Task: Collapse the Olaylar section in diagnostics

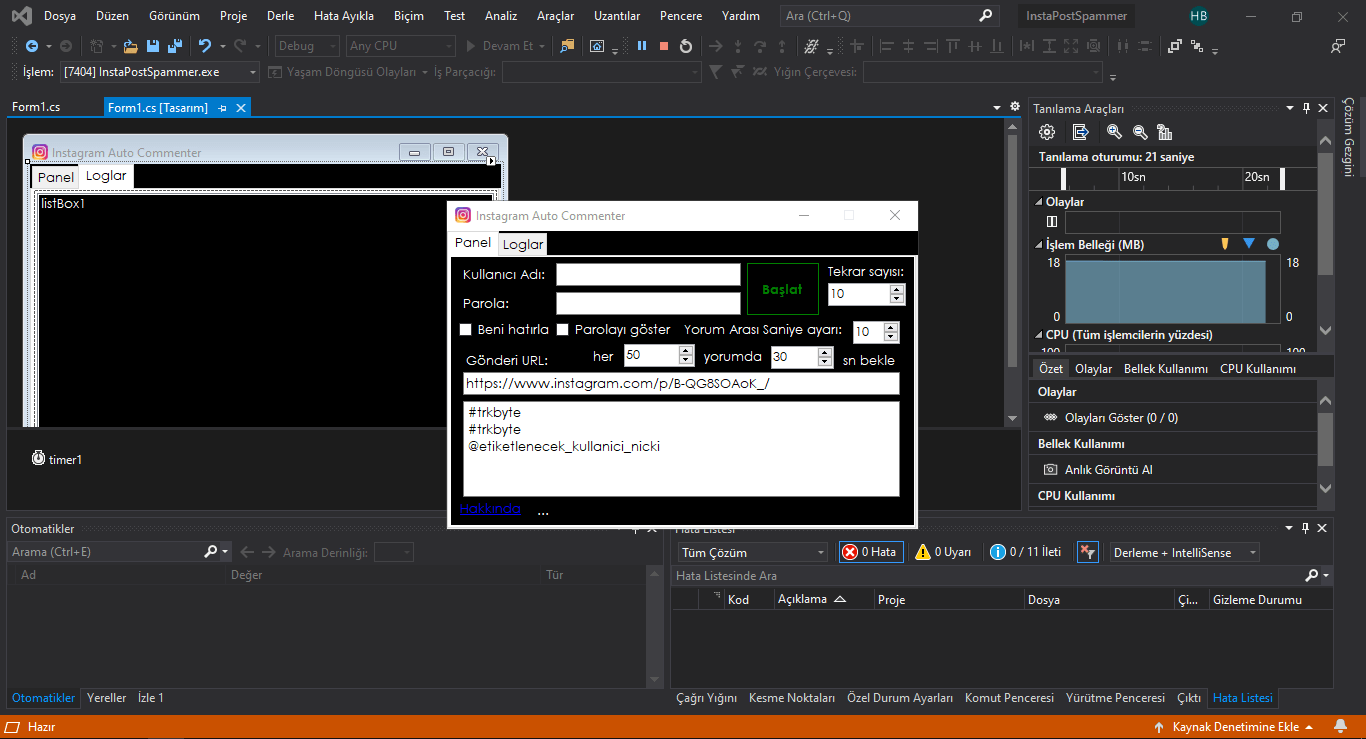Action: click(x=1038, y=202)
